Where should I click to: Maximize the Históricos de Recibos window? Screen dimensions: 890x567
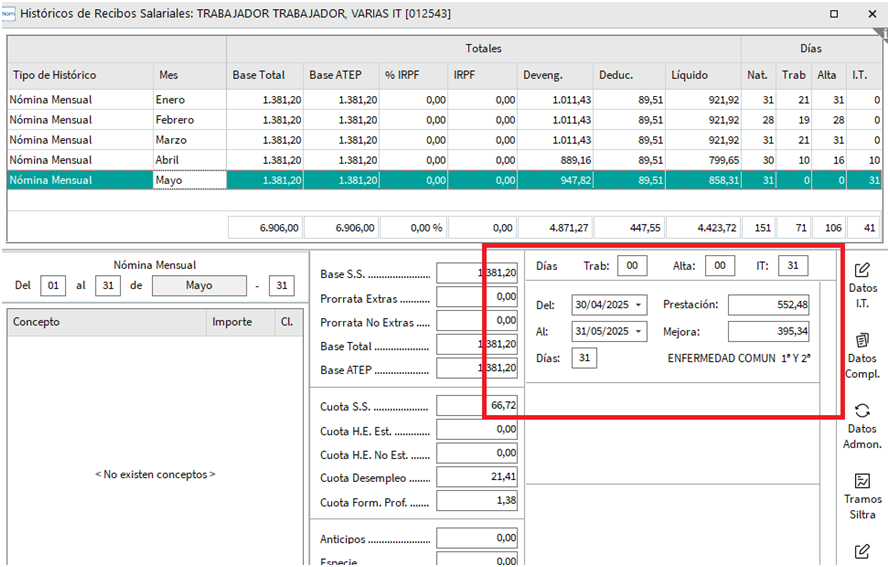click(x=835, y=15)
